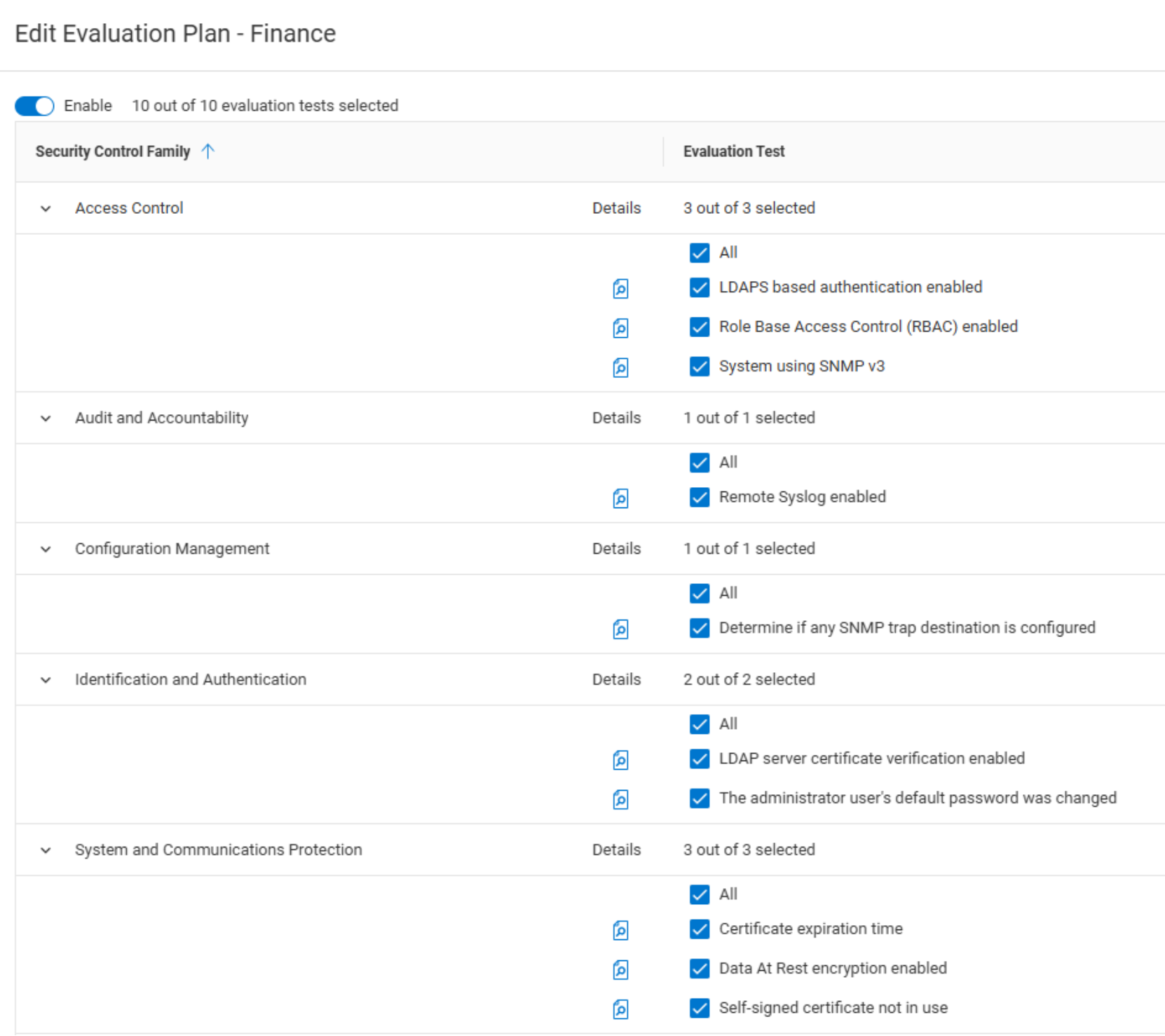Uncheck System using SNMP v3
1165x1036 pixels.
(700, 366)
